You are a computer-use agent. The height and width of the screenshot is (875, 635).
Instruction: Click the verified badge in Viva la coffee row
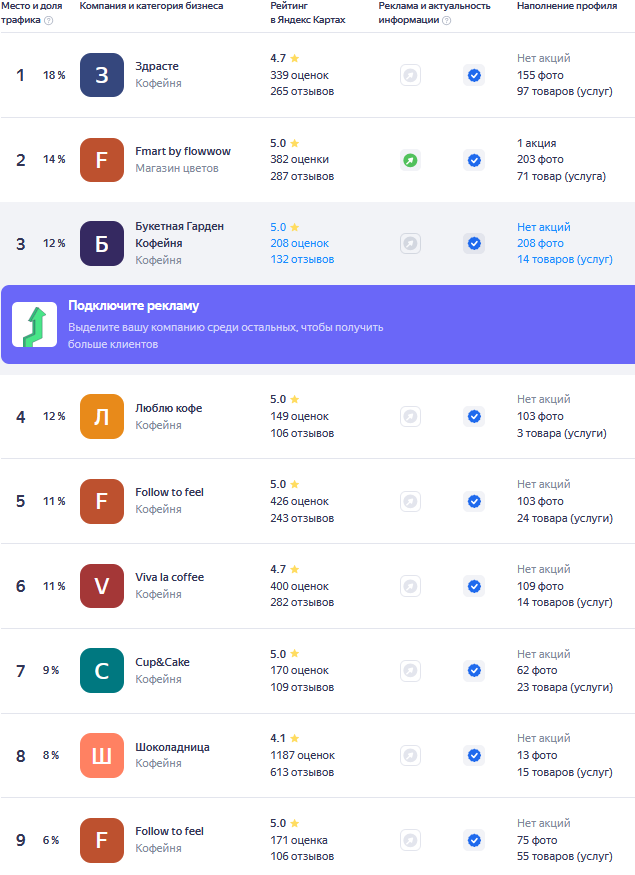coord(474,586)
